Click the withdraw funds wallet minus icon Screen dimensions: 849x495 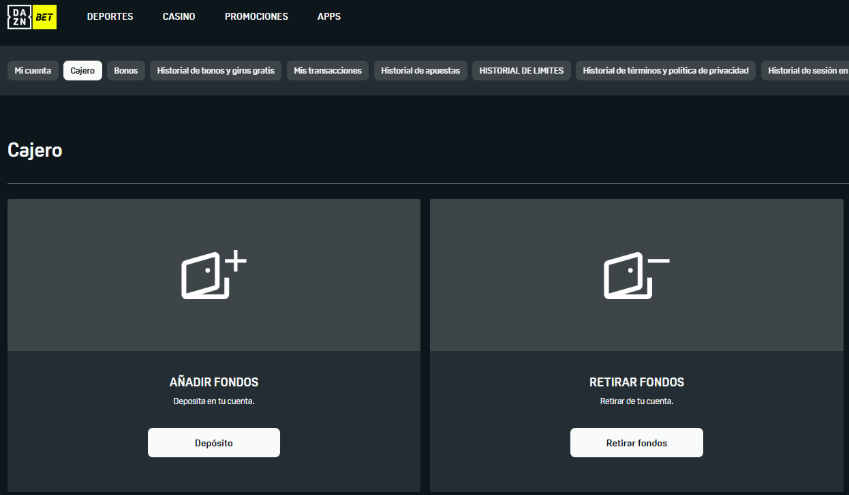click(636, 275)
